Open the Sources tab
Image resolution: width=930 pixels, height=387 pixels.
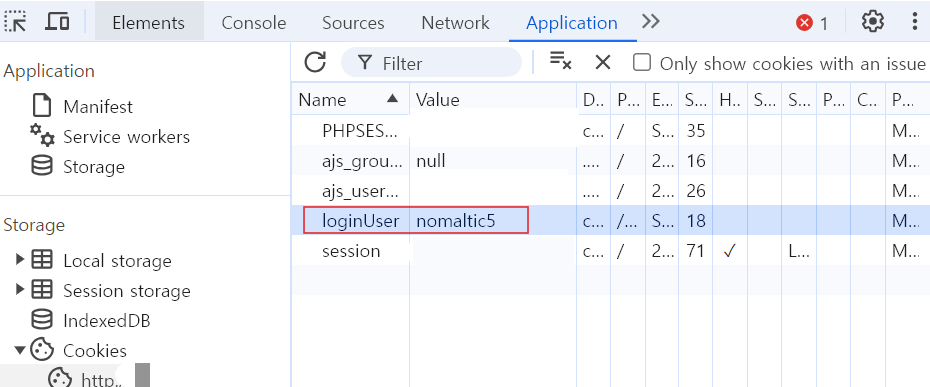(353, 23)
